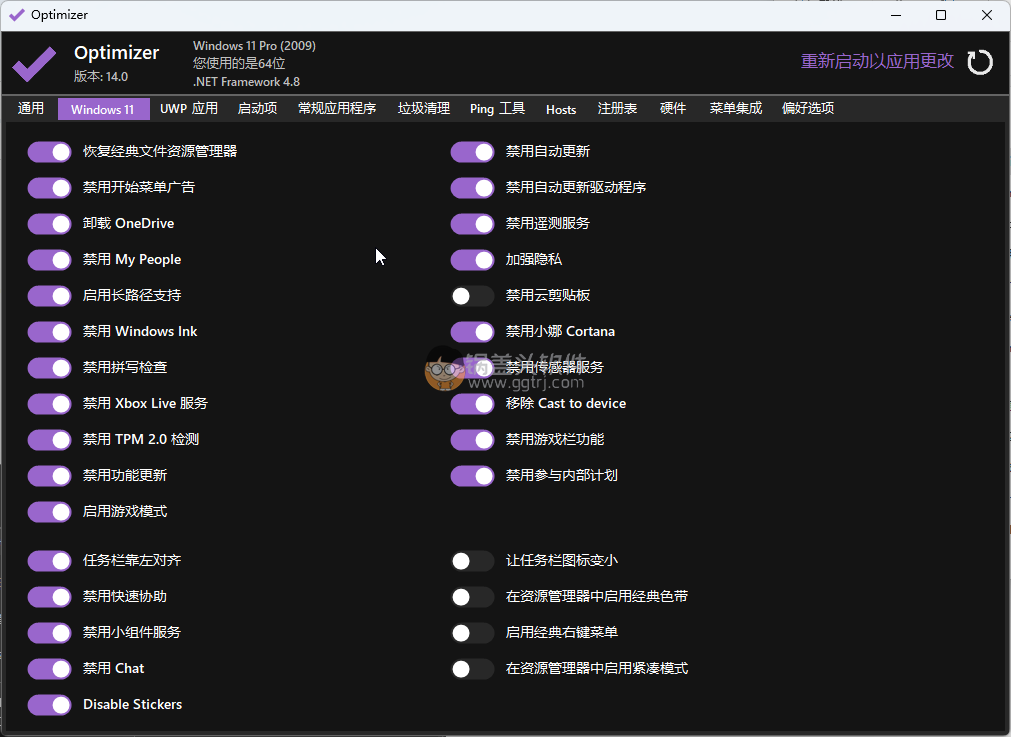Image resolution: width=1011 pixels, height=737 pixels.
Task: Toggle 禁用功能更新 switch
Action: (50, 476)
